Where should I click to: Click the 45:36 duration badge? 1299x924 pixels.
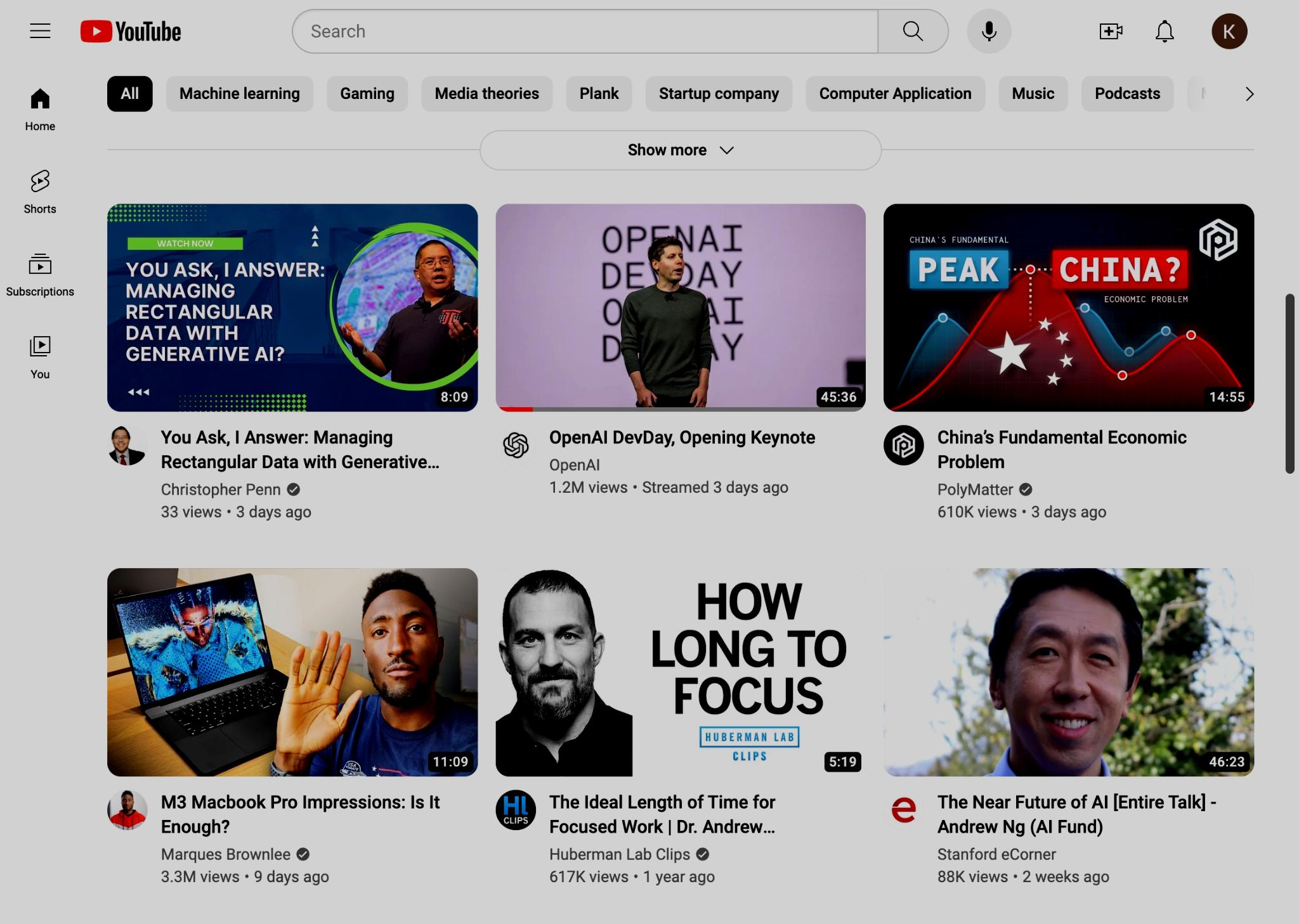(x=839, y=397)
